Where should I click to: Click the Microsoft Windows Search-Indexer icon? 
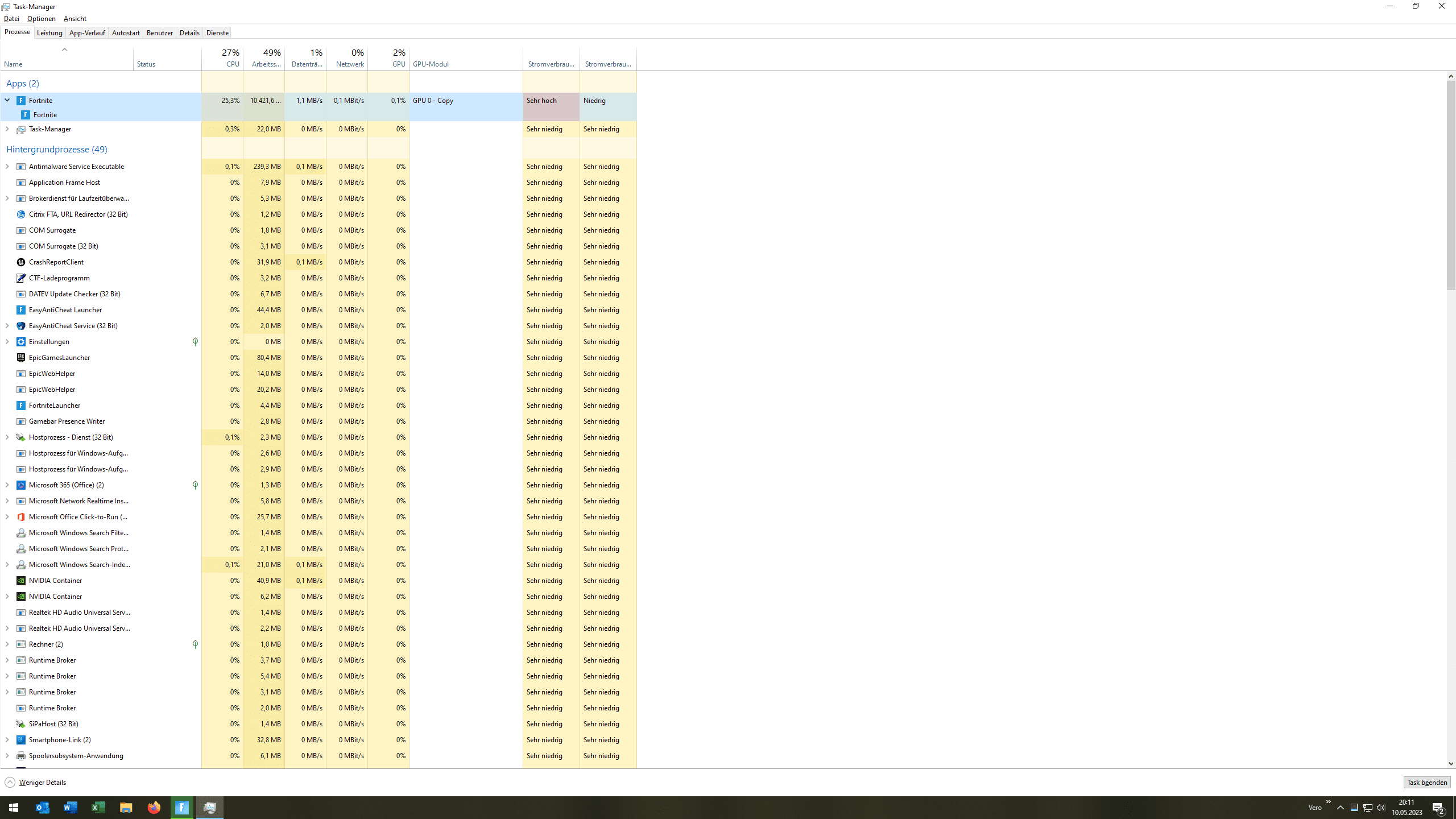(21, 565)
